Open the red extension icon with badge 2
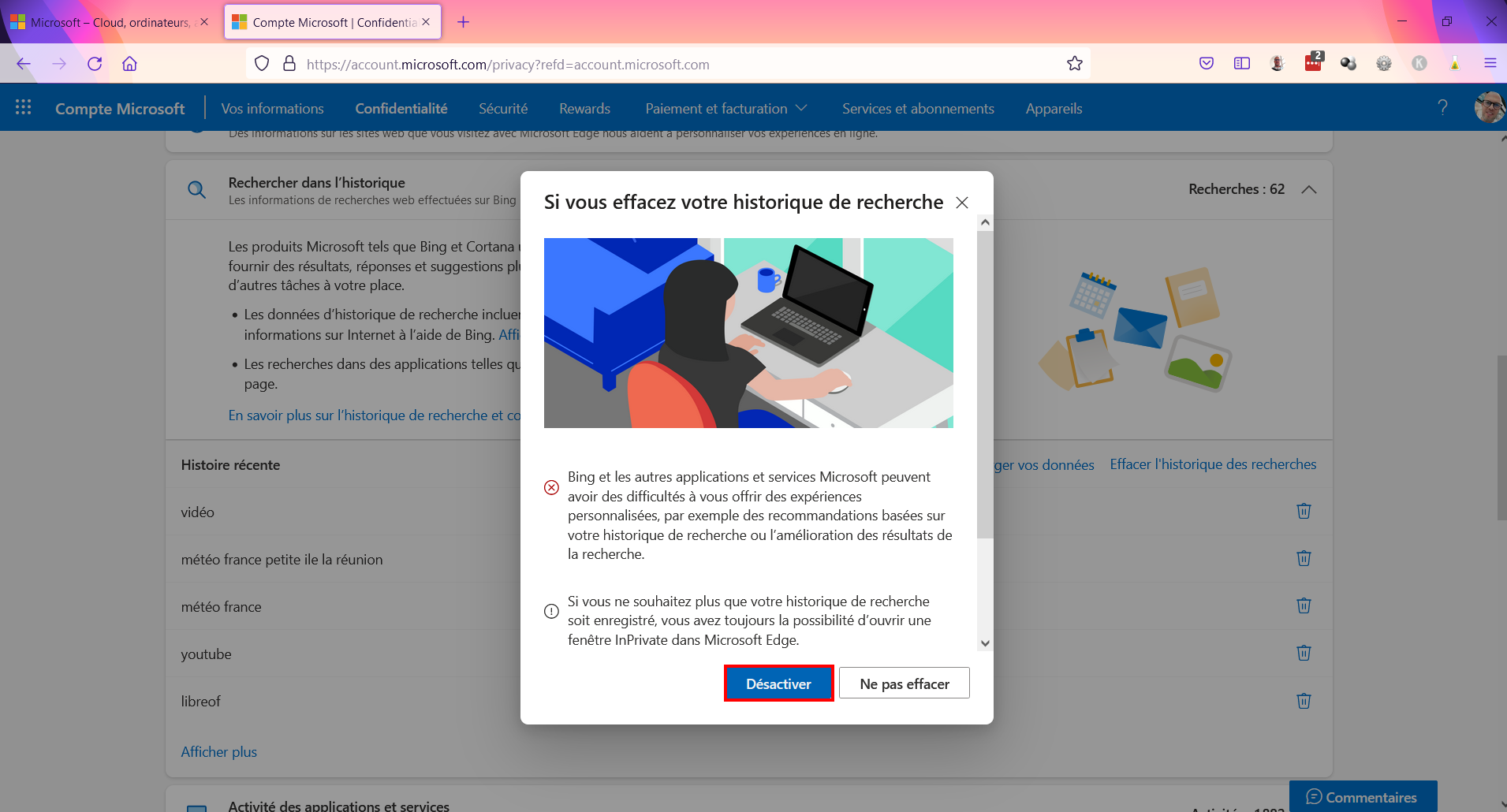This screenshot has width=1507, height=812. [x=1314, y=62]
